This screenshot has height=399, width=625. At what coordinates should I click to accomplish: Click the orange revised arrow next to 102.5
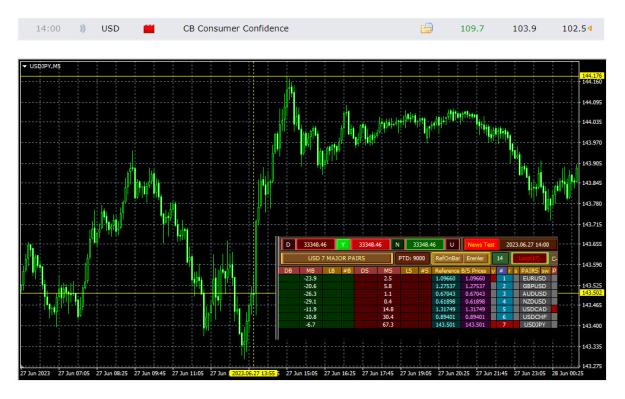[590, 29]
